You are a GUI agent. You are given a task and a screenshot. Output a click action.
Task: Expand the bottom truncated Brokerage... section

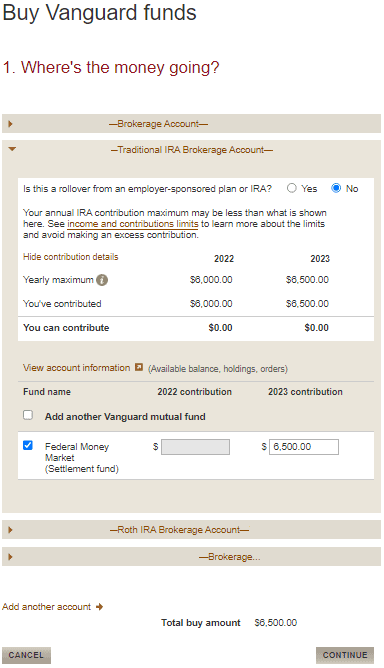pyautogui.click(x=10, y=557)
